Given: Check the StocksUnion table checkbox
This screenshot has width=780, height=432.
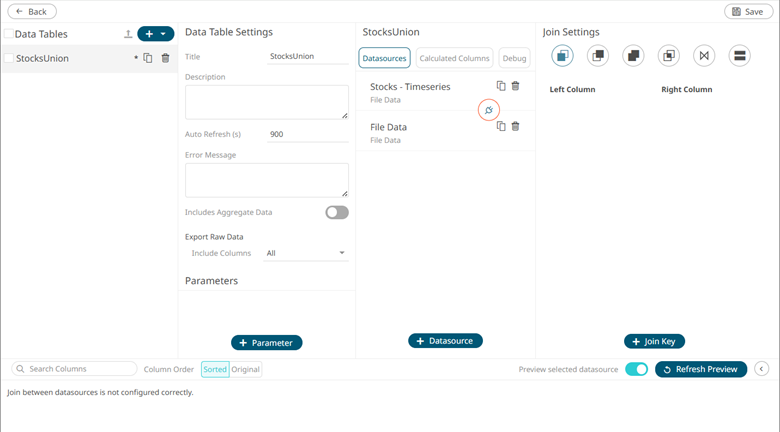Looking at the screenshot, I should 9,59.
